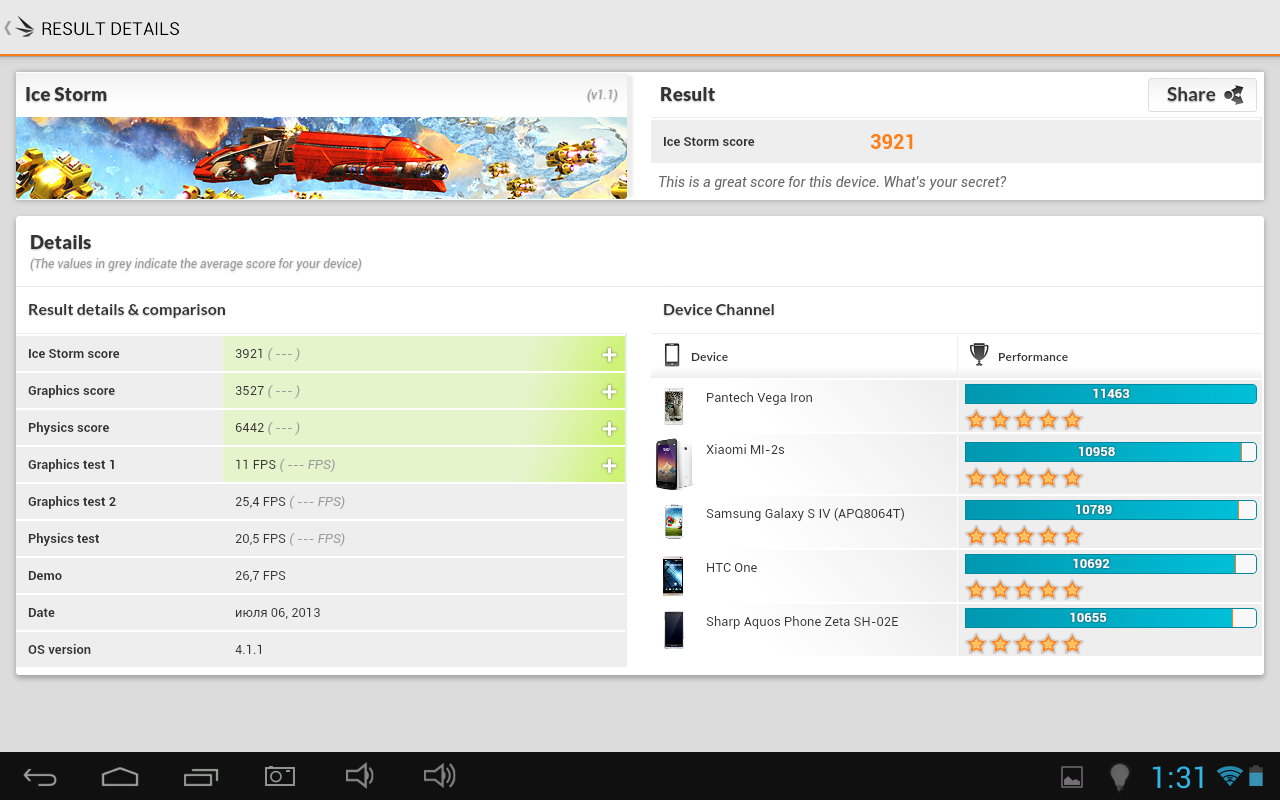The height and width of the screenshot is (800, 1280).
Task: Click the date value июля 06, 2013
Action: 278,613
